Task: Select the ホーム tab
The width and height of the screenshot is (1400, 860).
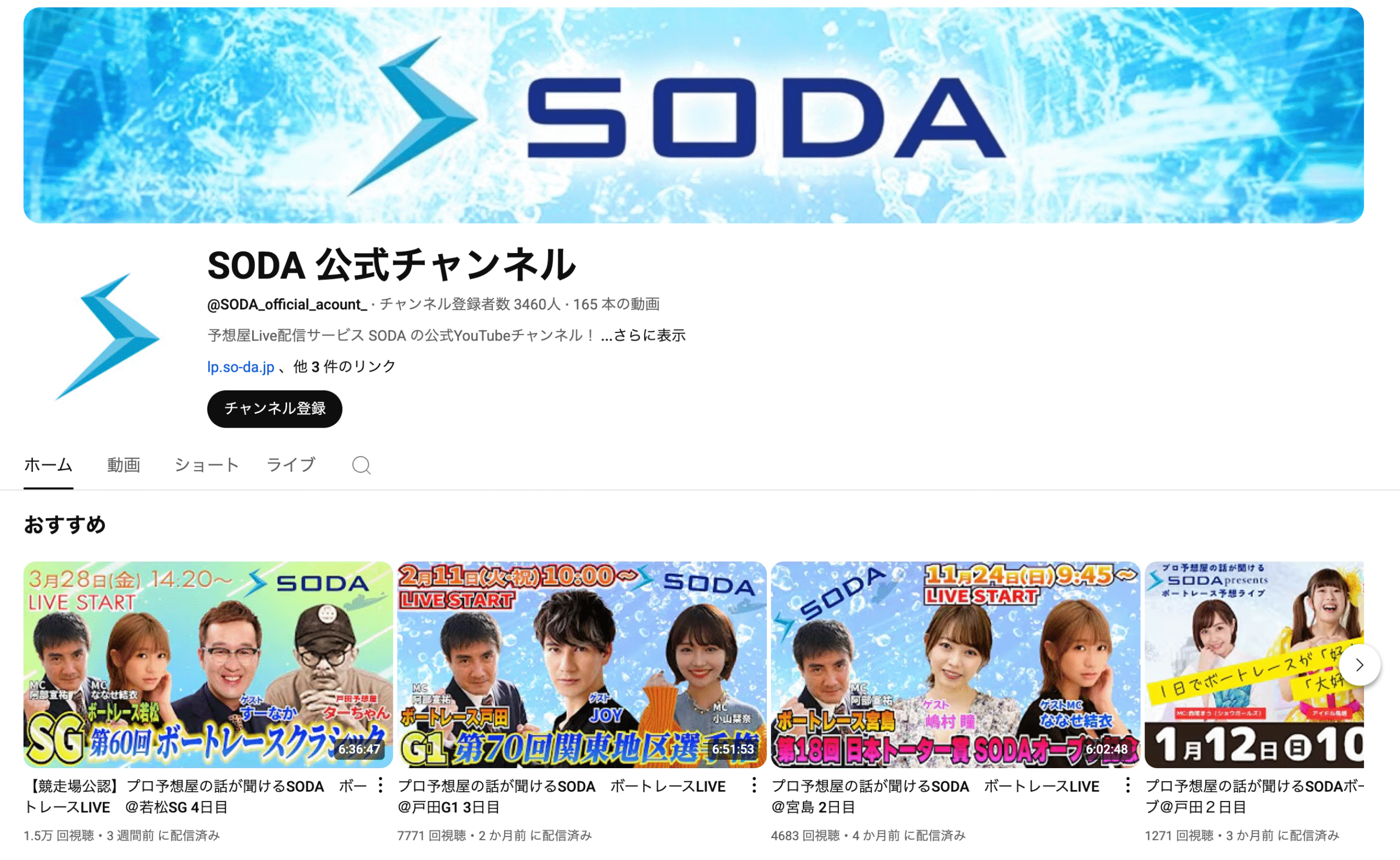Action: coord(48,465)
